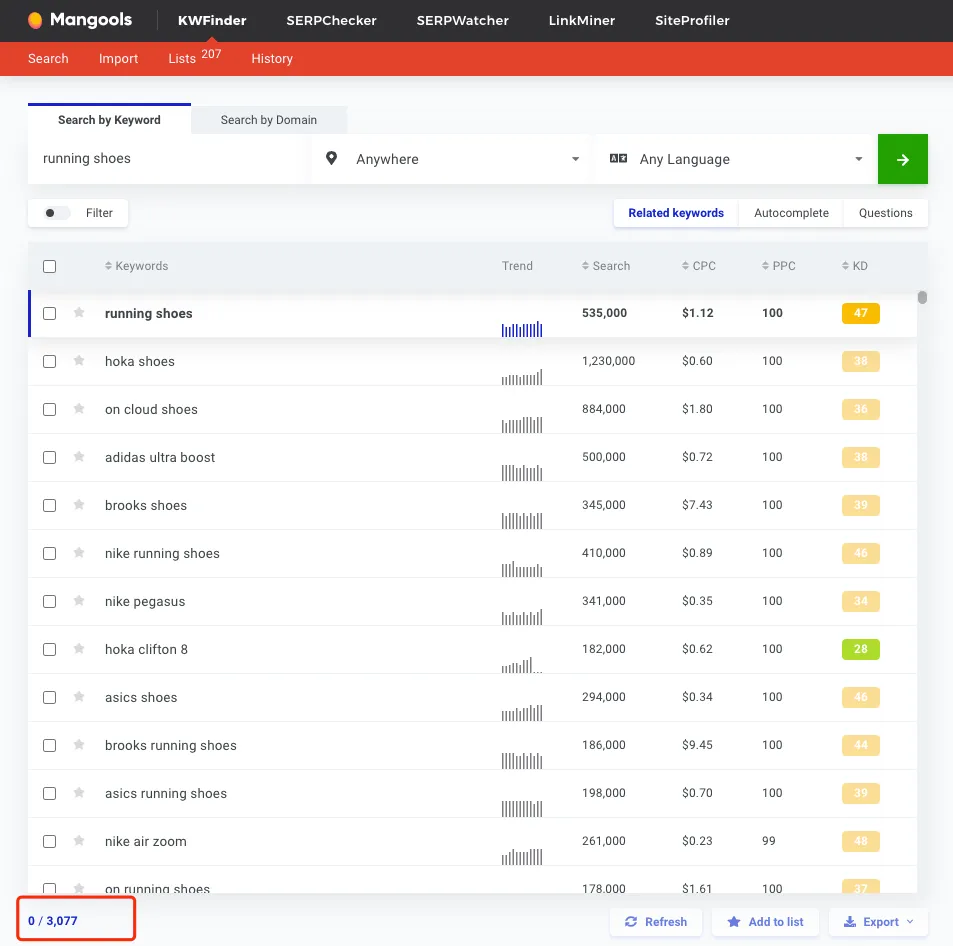Select the on cloud shoes checkbox
This screenshot has height=946, width=953.
(49, 409)
